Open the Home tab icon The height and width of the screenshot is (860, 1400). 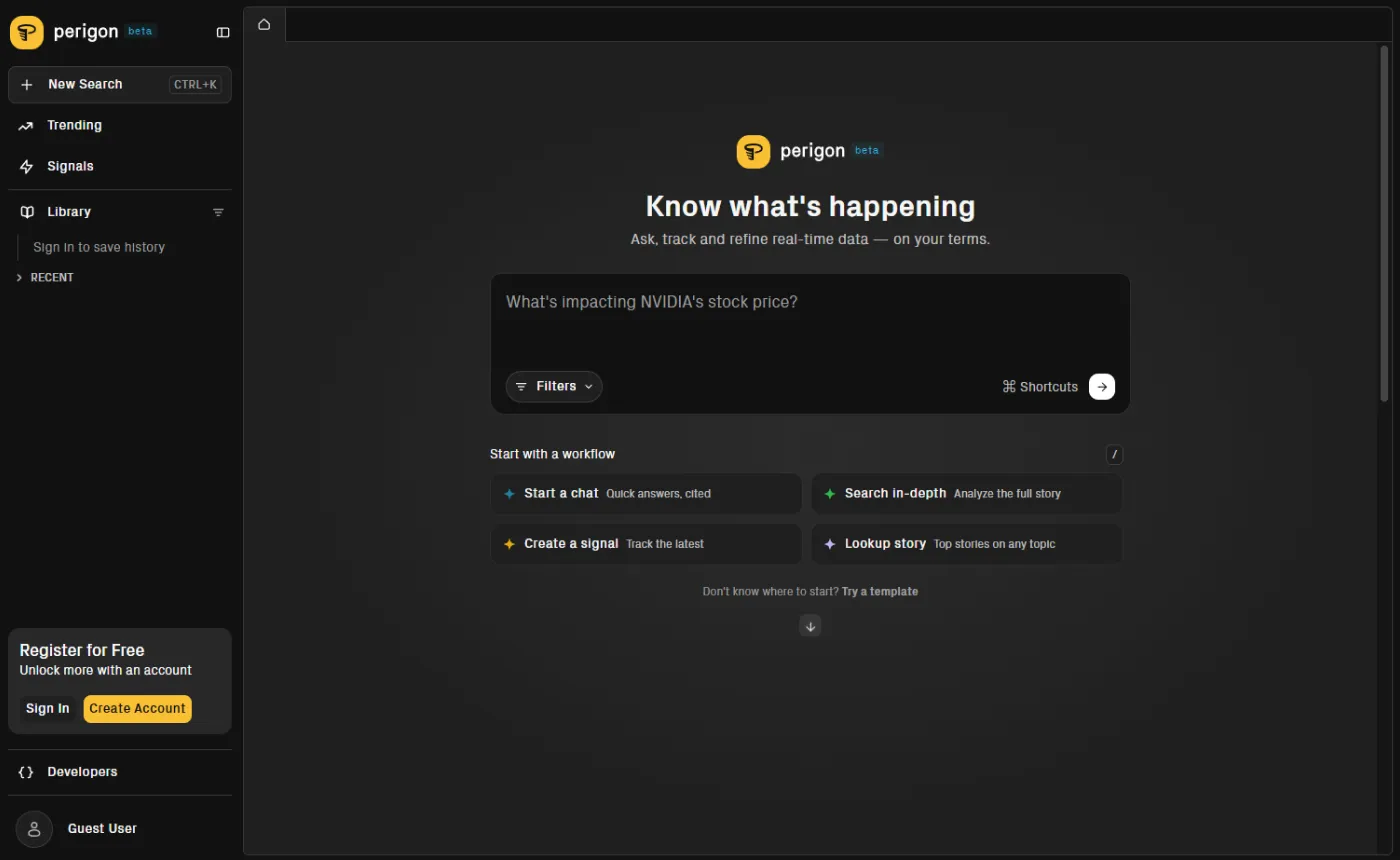point(264,24)
